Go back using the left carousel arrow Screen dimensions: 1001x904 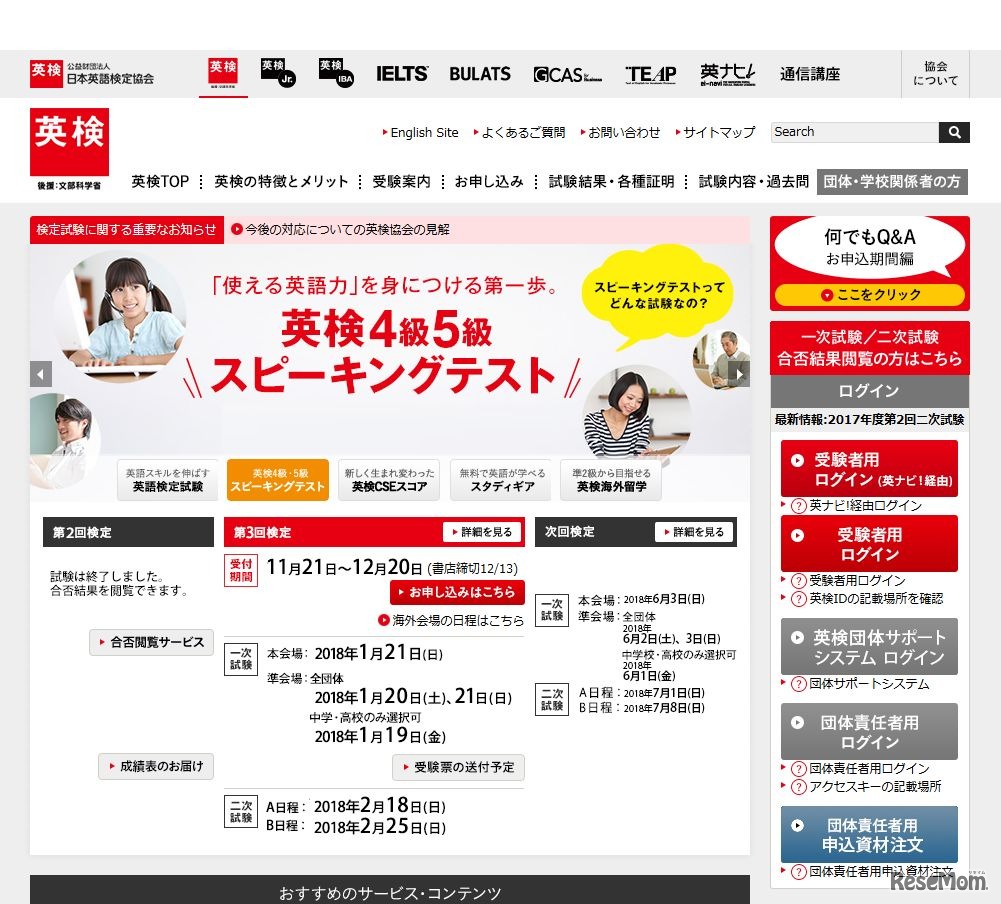[41, 373]
